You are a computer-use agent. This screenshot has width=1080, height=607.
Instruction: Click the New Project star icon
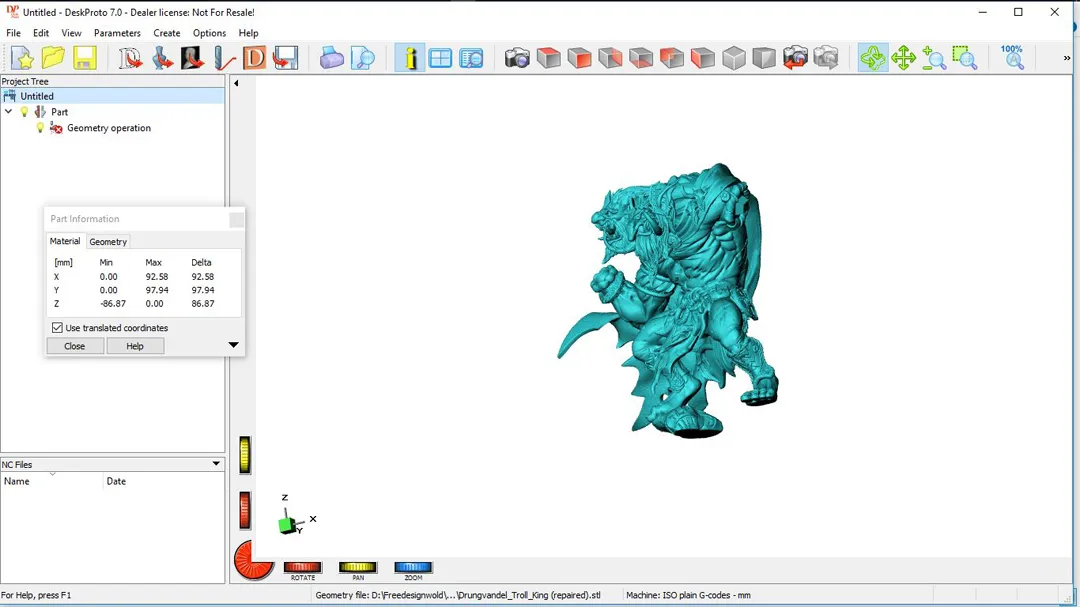point(22,58)
